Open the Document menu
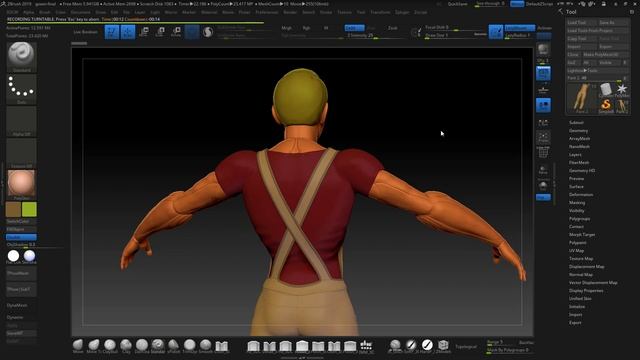 [80, 12]
